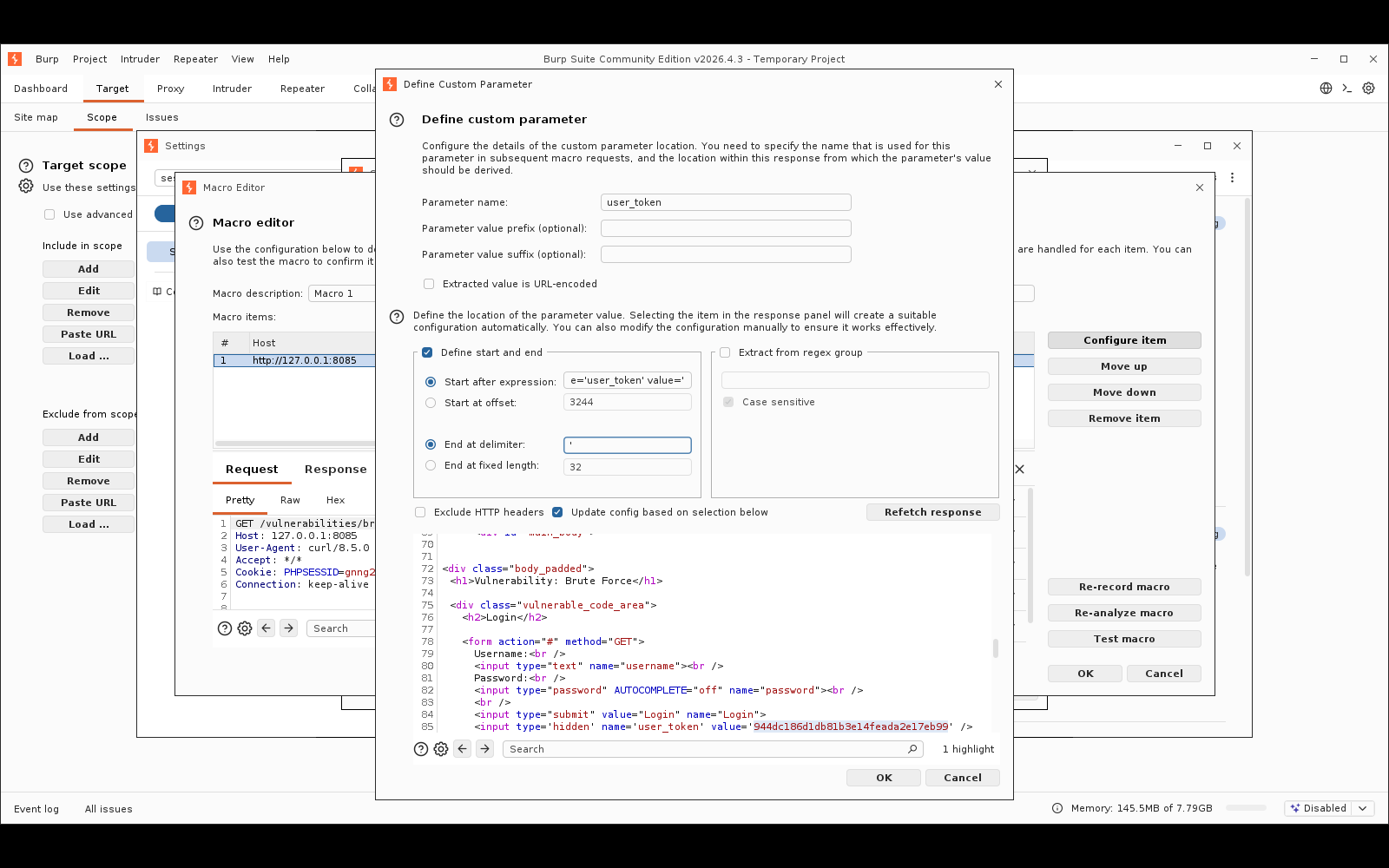Click the Refetch response button

pos(932,512)
